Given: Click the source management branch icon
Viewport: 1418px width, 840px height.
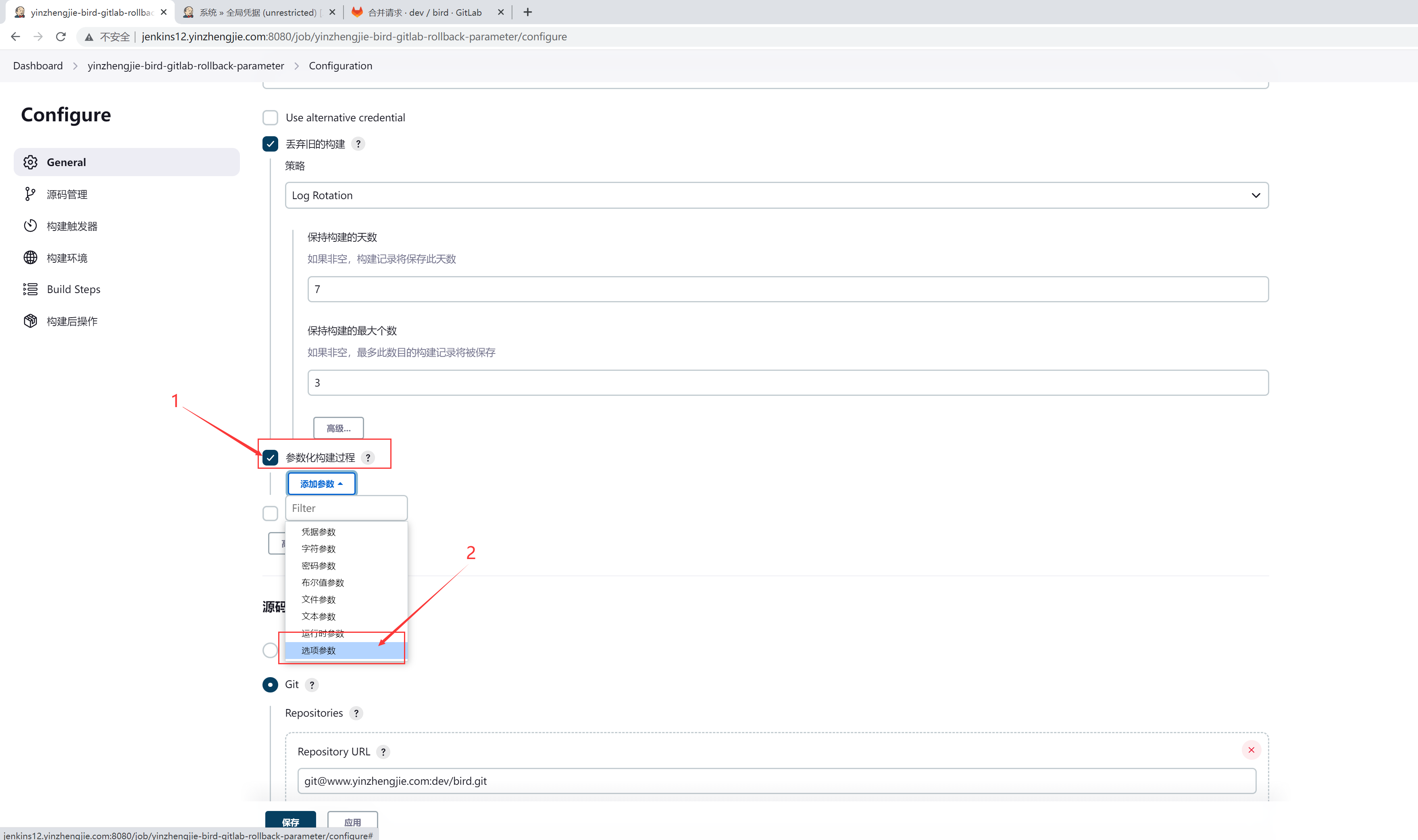Looking at the screenshot, I should point(31,194).
